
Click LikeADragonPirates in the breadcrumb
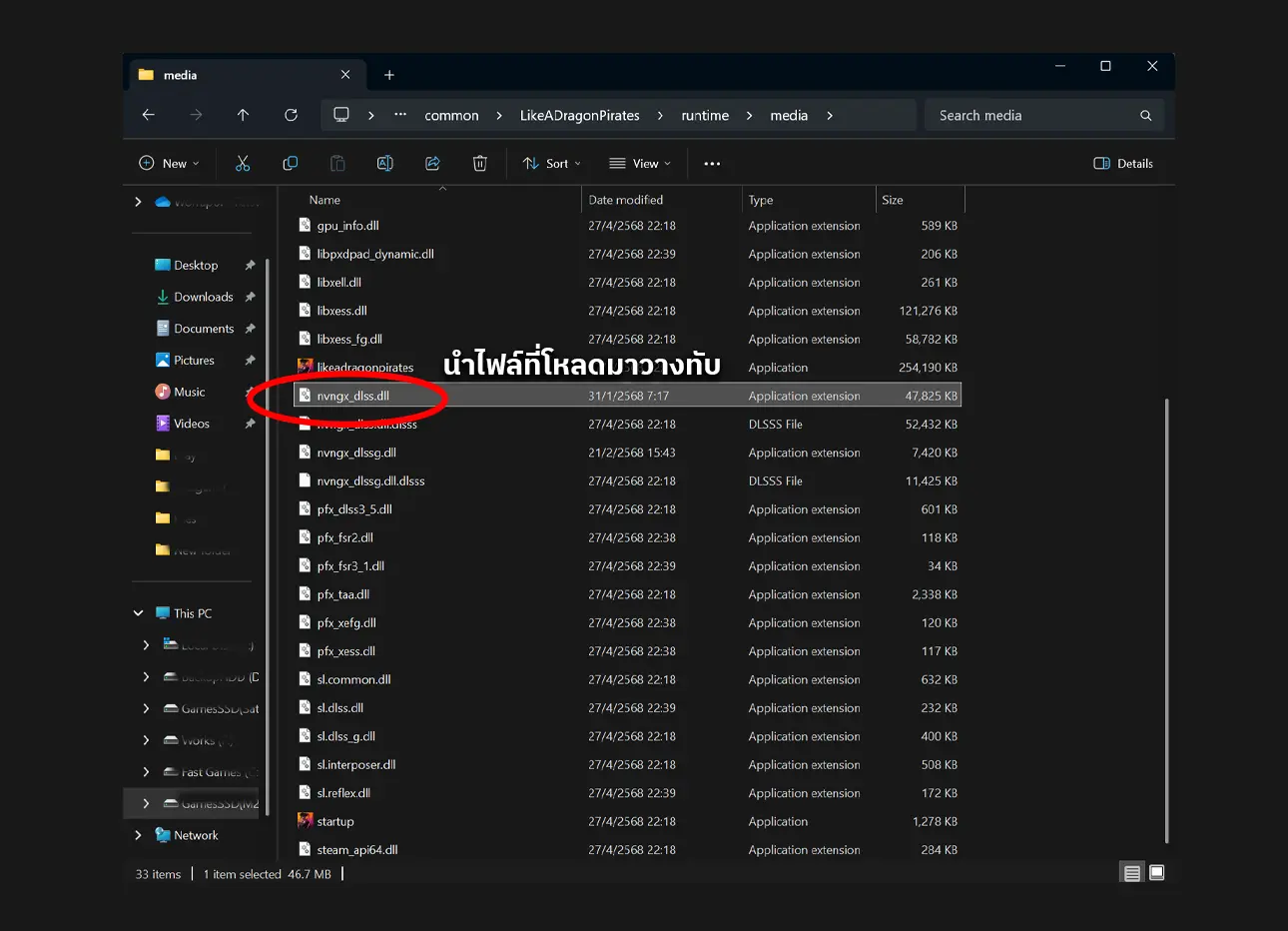tap(580, 116)
